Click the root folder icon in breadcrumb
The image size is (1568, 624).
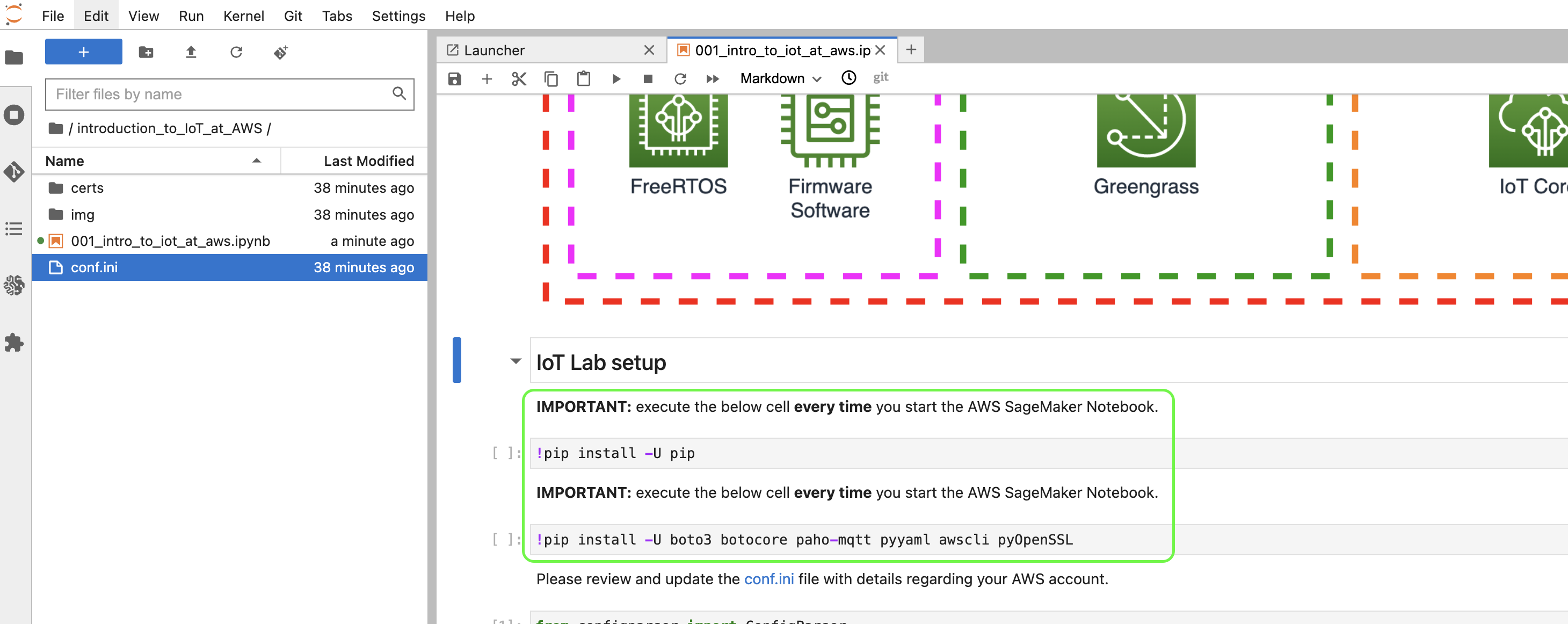coord(56,128)
